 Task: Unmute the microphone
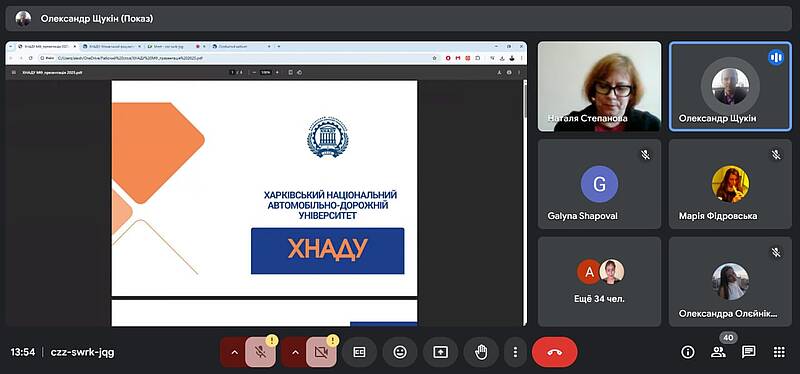260,352
